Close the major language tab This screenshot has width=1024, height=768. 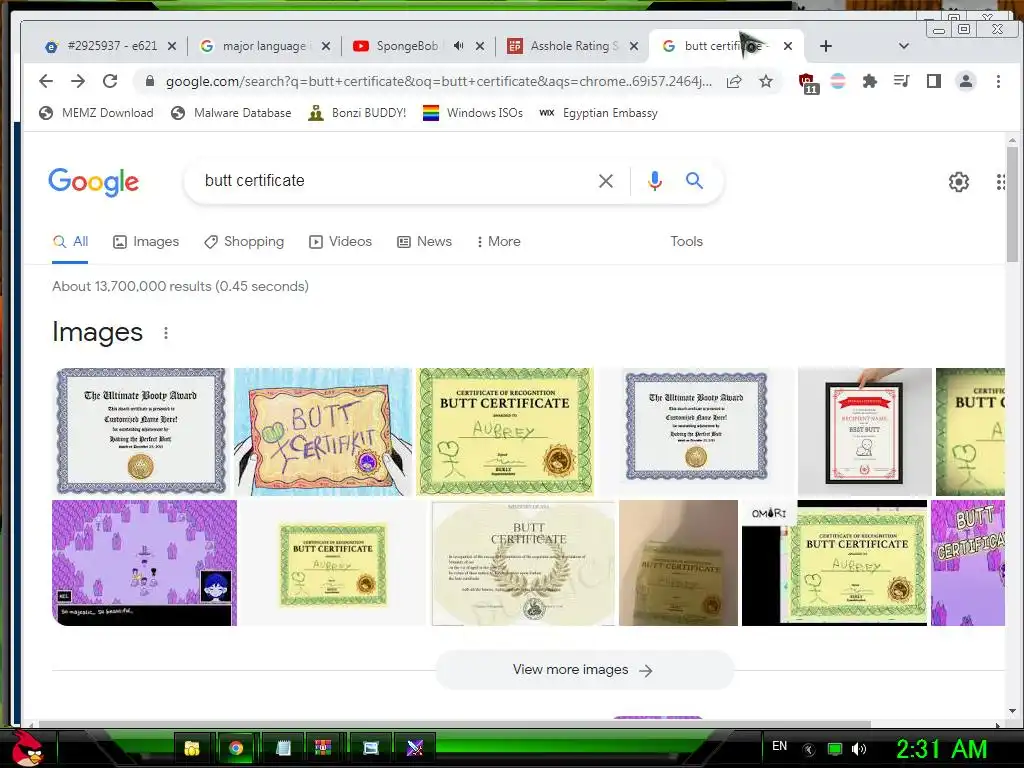(326, 46)
